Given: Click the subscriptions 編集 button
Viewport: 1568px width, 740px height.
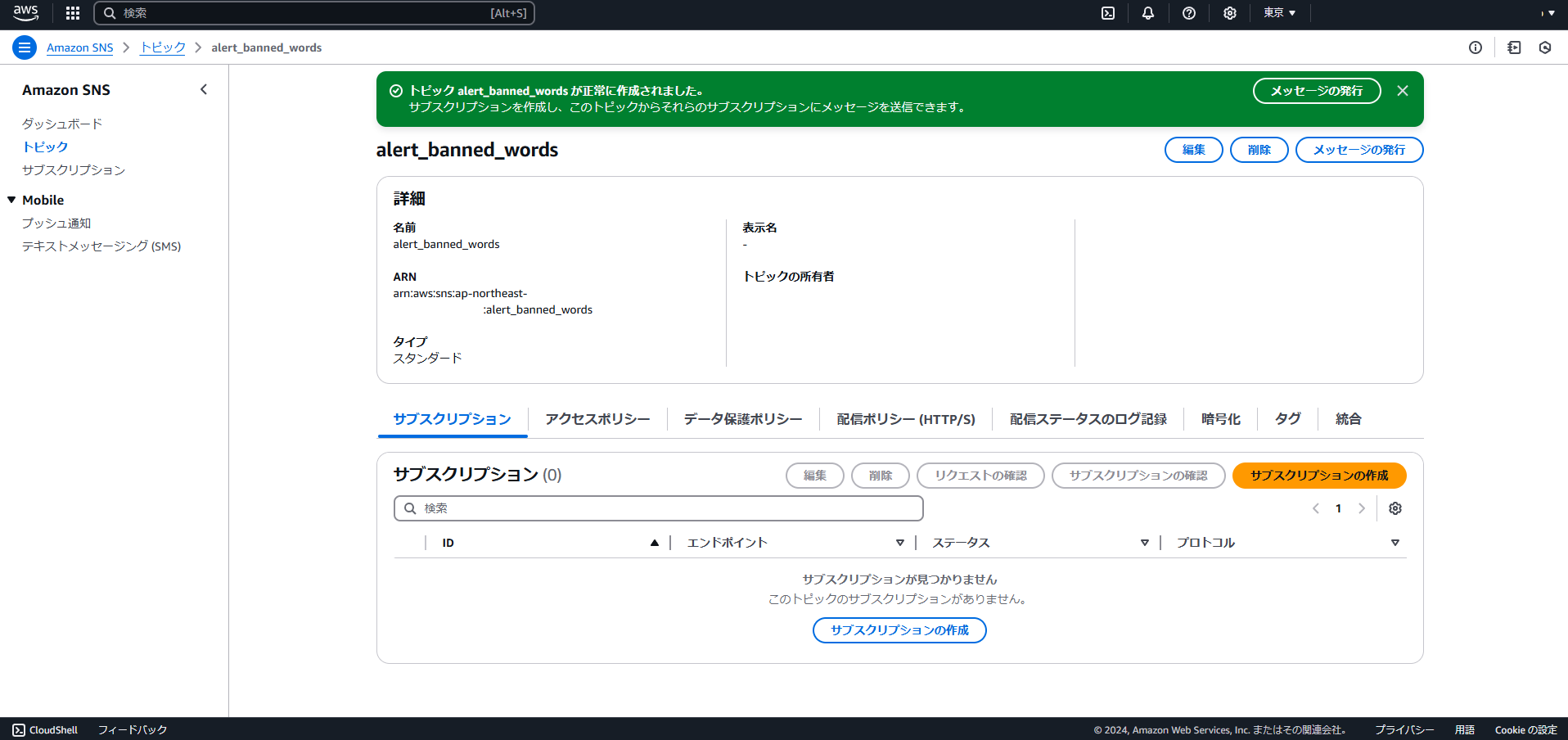Looking at the screenshot, I should point(815,476).
